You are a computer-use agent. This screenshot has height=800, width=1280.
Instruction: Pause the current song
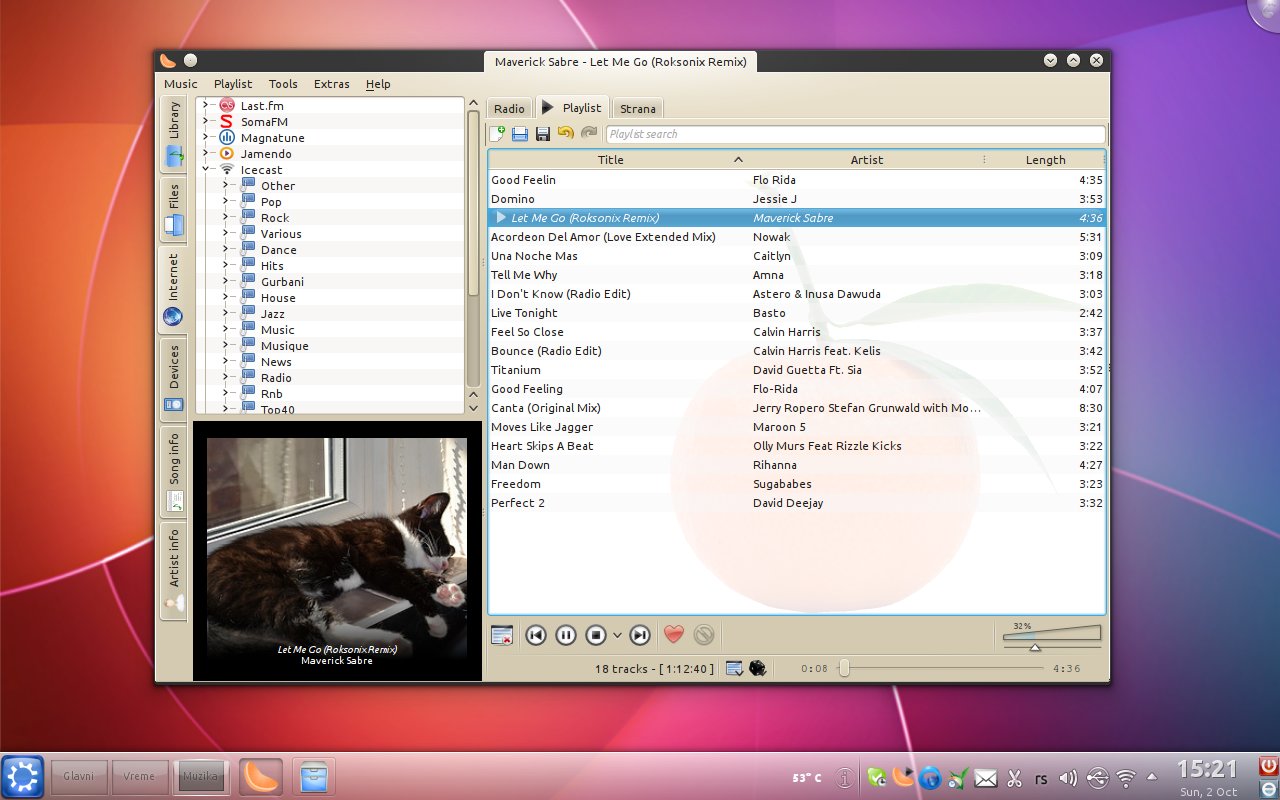tap(566, 635)
